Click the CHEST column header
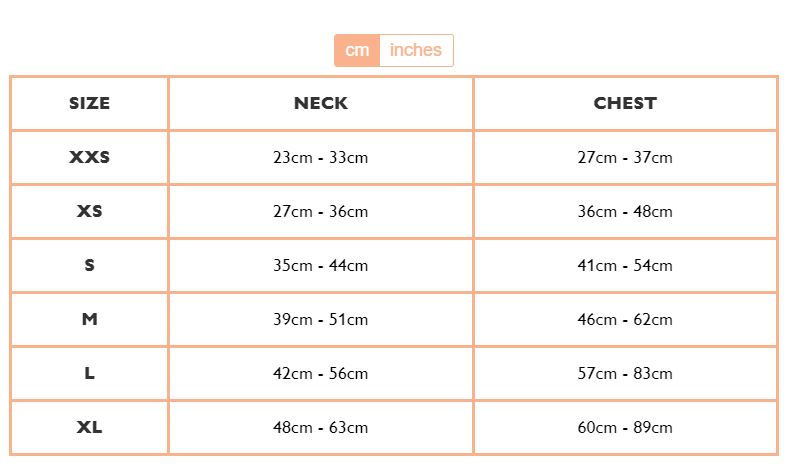 [625, 103]
